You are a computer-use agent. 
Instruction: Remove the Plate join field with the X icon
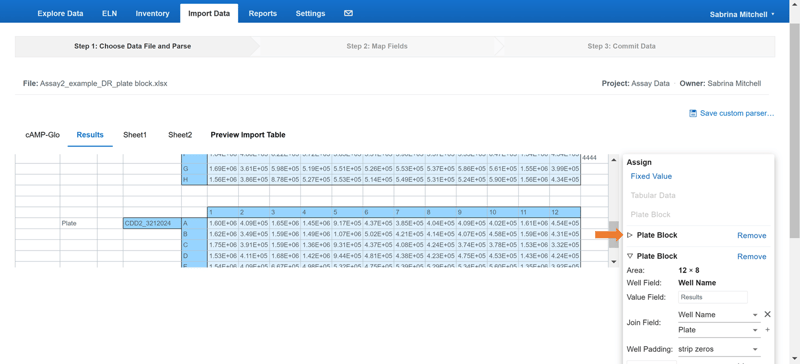point(767,314)
